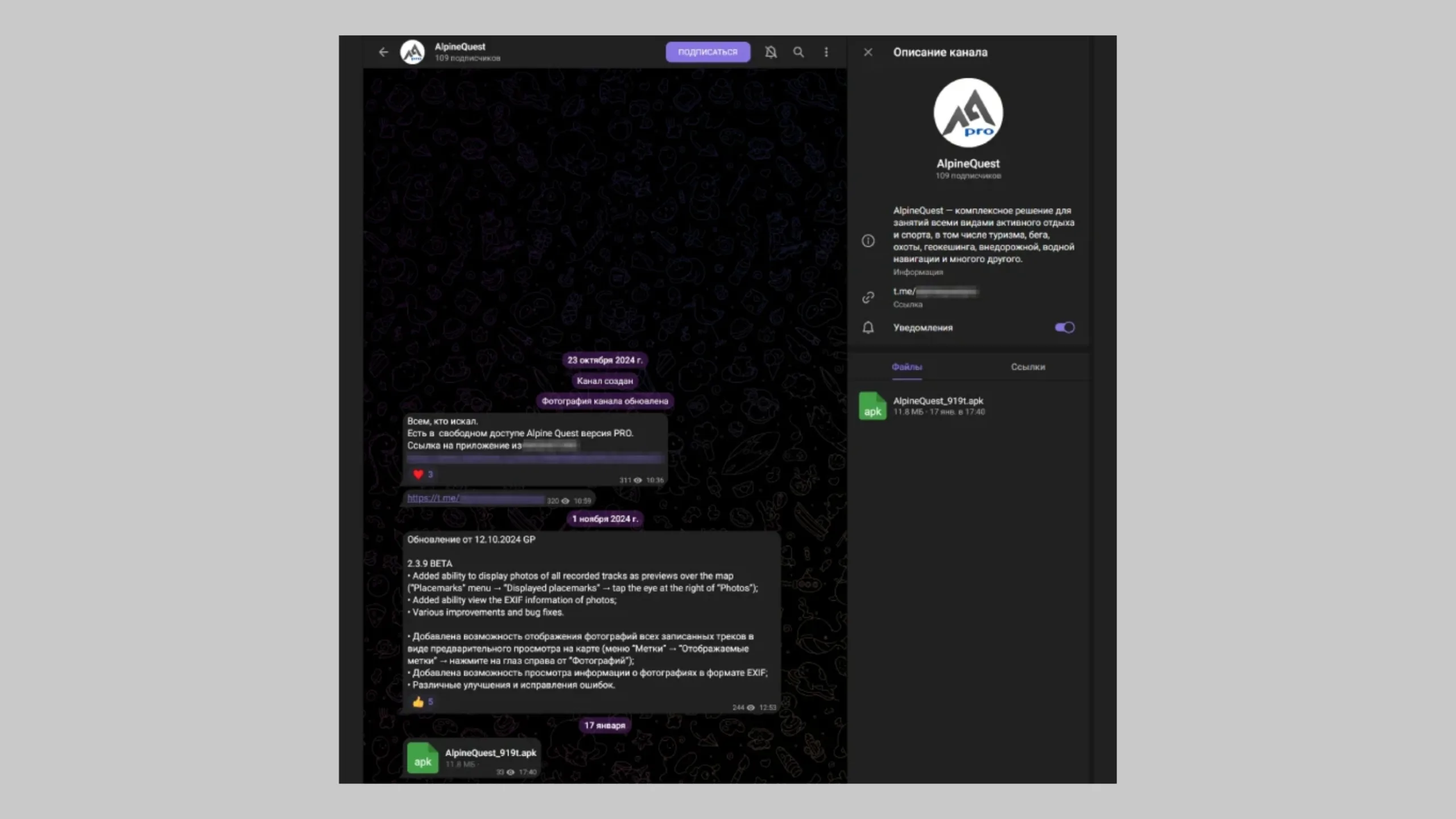Download apk icon in files list sidebar

872,406
